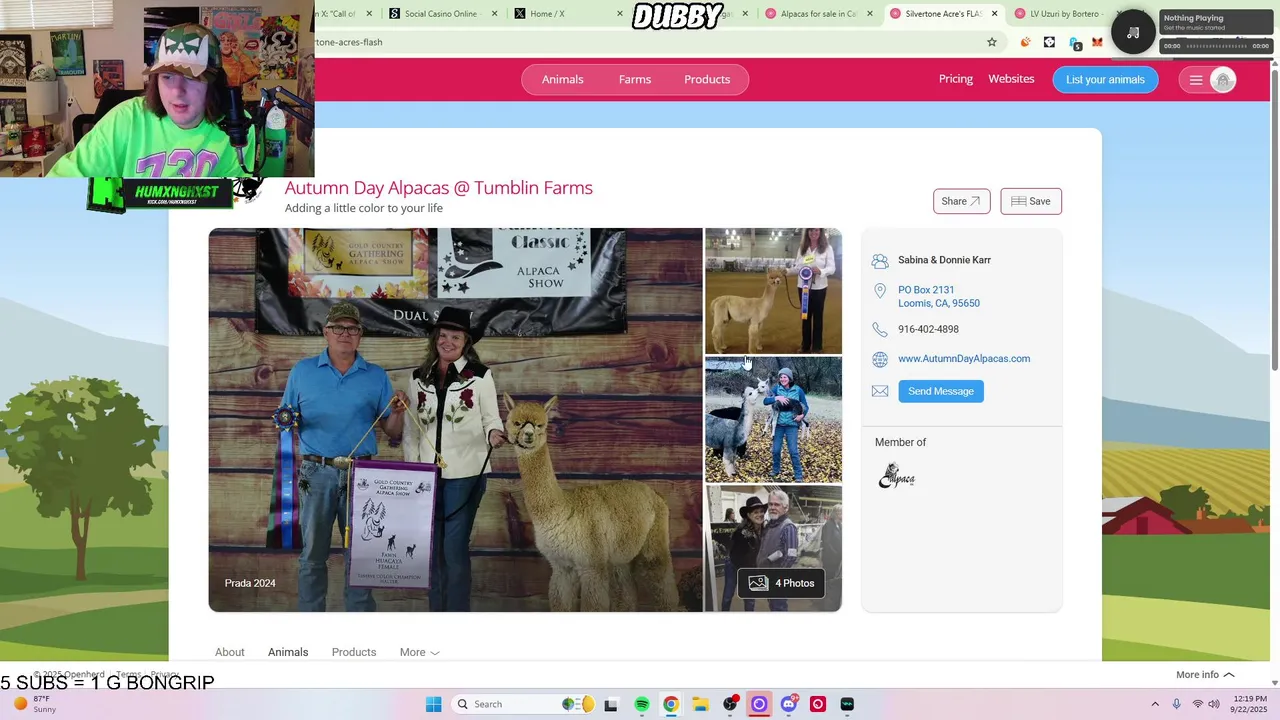Expand the More tab dropdown
The width and height of the screenshot is (1280, 720).
coord(419,652)
